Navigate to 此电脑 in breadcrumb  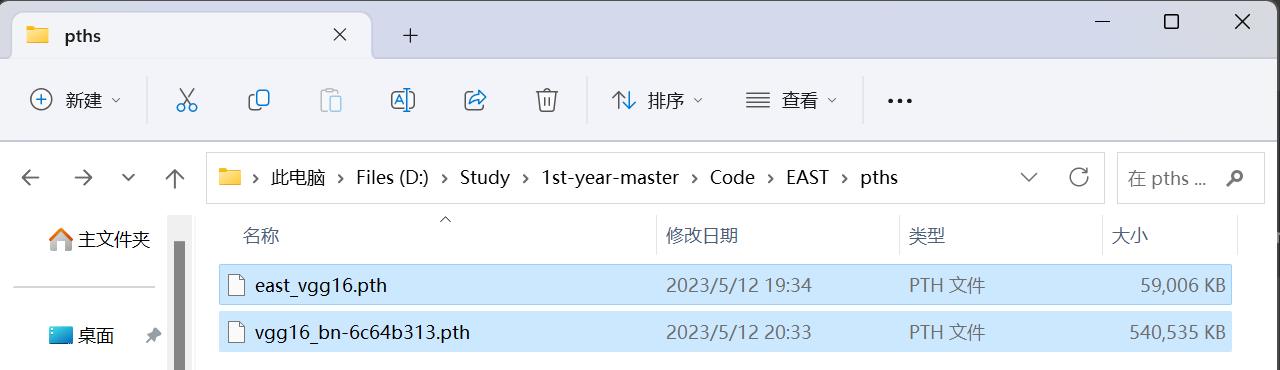[x=298, y=178]
